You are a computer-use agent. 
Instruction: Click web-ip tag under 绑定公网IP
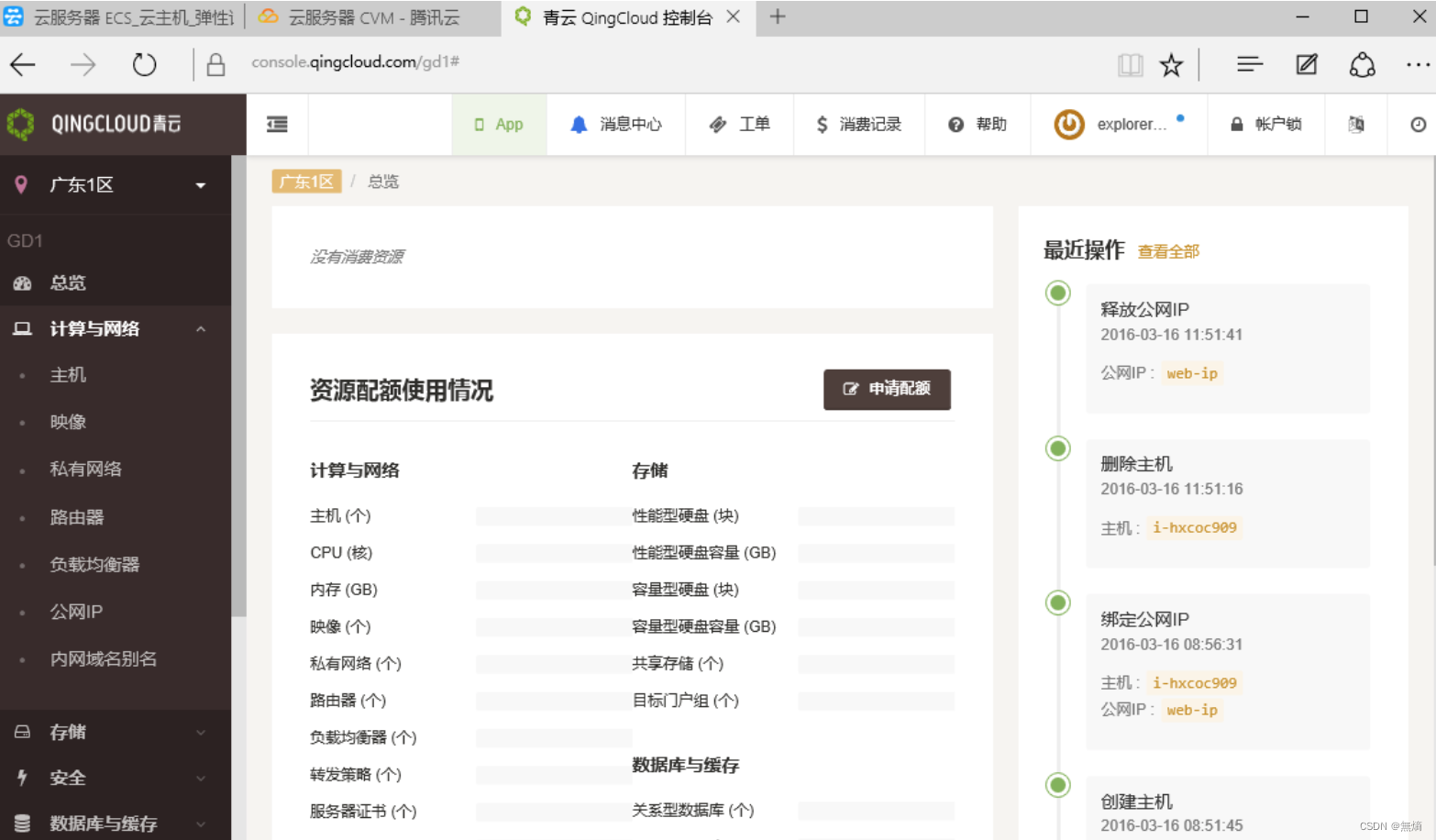pyautogui.click(x=1192, y=710)
